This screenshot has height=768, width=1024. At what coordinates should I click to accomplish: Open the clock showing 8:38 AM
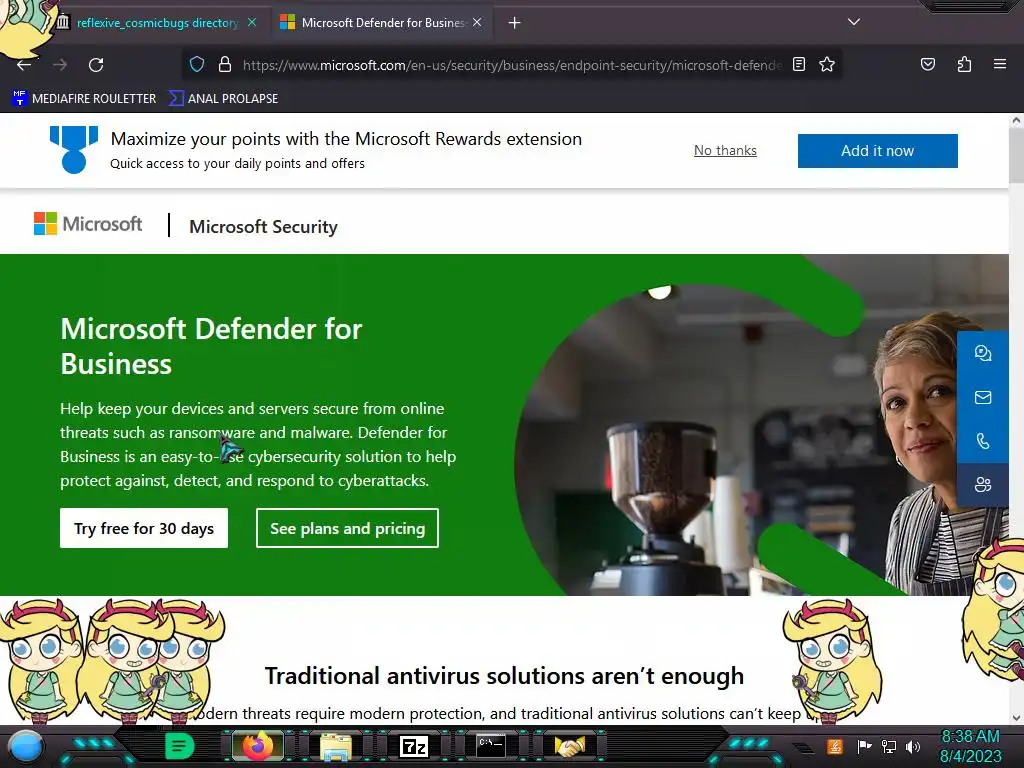click(x=970, y=746)
